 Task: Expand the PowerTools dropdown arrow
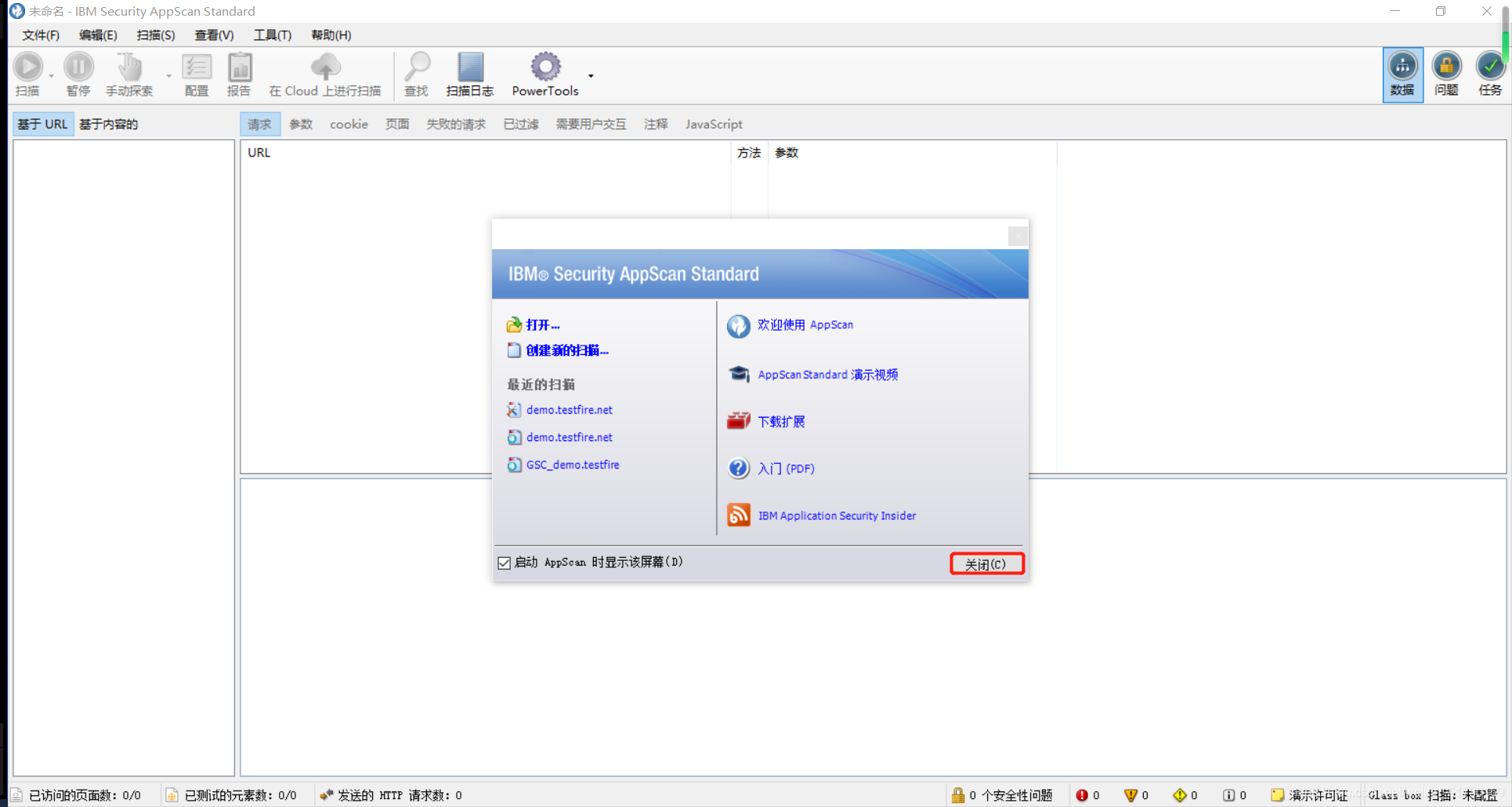click(x=591, y=76)
